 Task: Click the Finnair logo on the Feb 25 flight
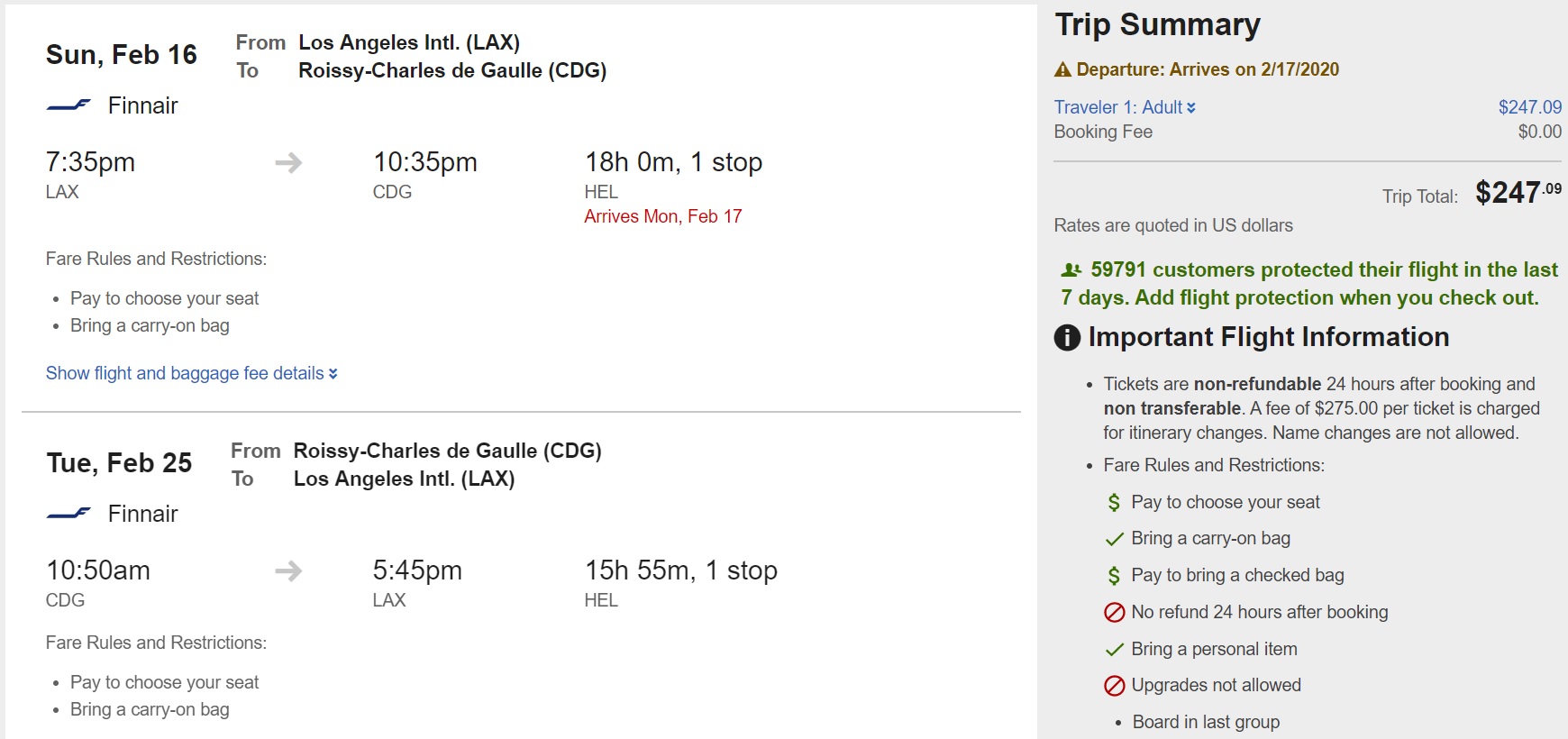click(68, 514)
